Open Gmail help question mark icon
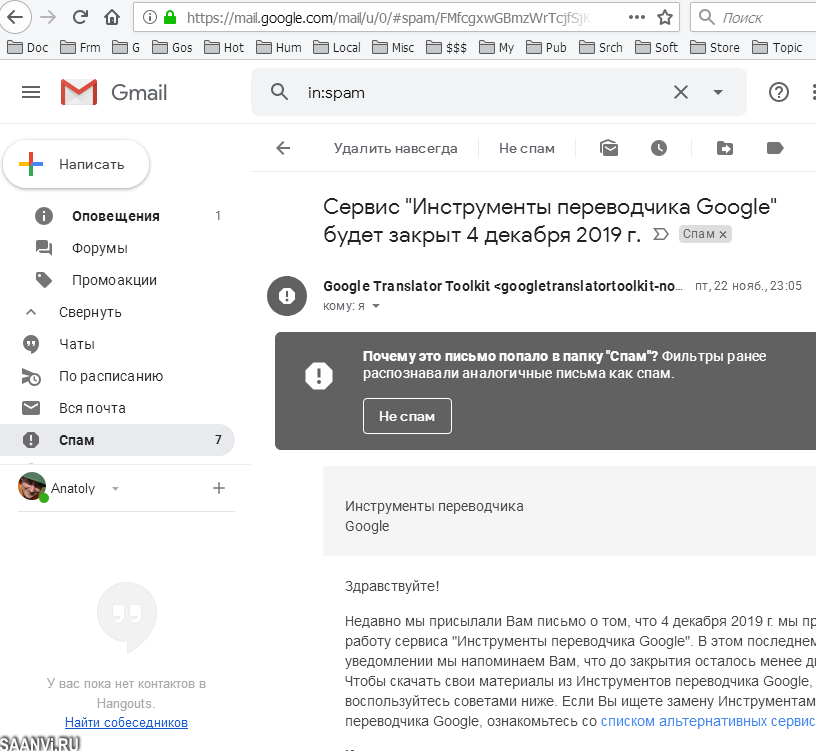This screenshot has width=816, height=751. coord(779,92)
